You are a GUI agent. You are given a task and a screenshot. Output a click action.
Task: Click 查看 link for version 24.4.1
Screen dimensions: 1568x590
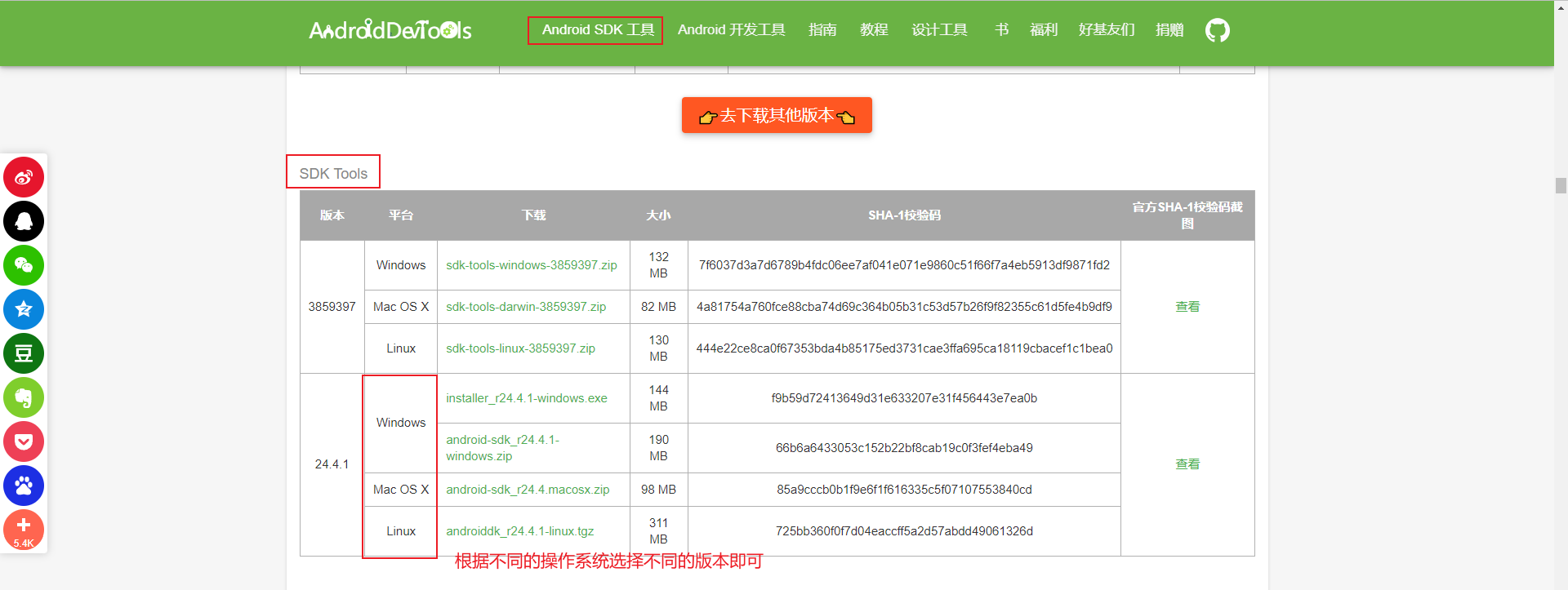pyautogui.click(x=1187, y=464)
